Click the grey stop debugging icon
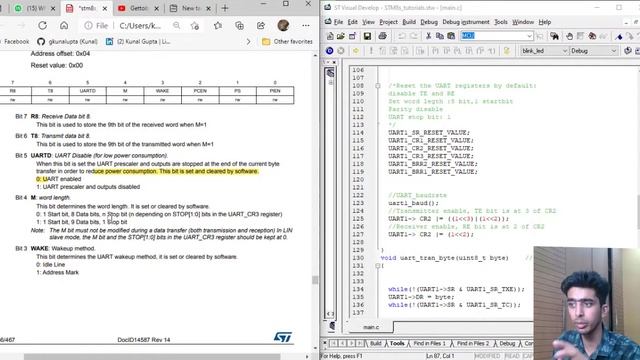 coord(341,51)
